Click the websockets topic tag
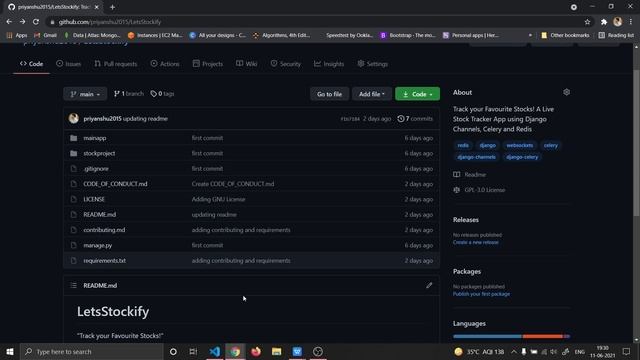Viewport: 640px width, 360px height. point(520,145)
